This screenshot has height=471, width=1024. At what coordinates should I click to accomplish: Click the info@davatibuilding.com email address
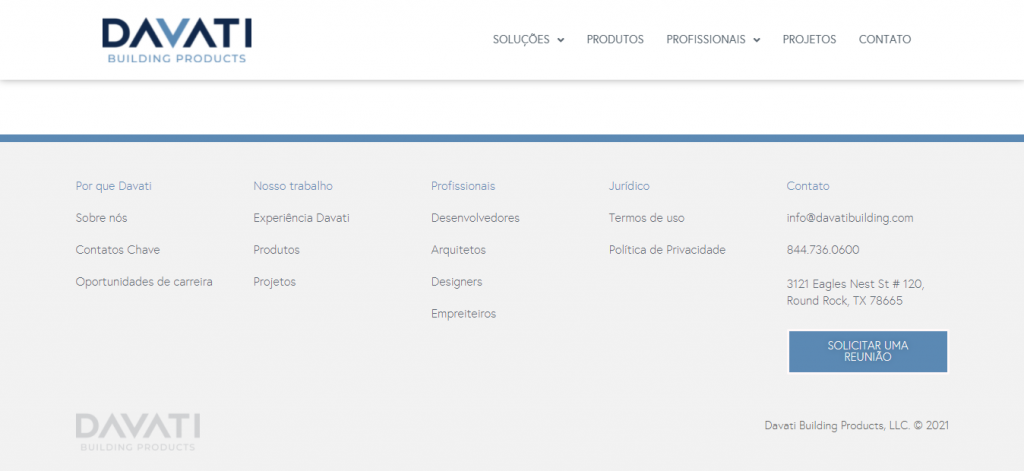tap(850, 218)
